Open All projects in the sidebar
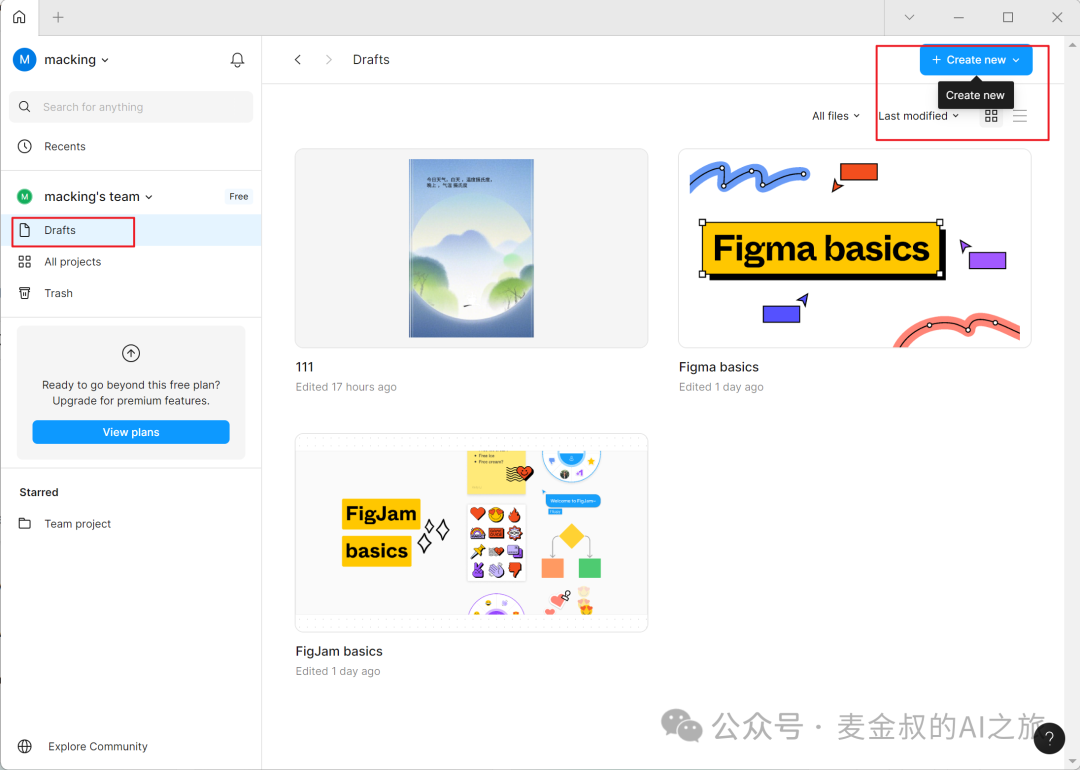The image size is (1080, 770). 131,262
